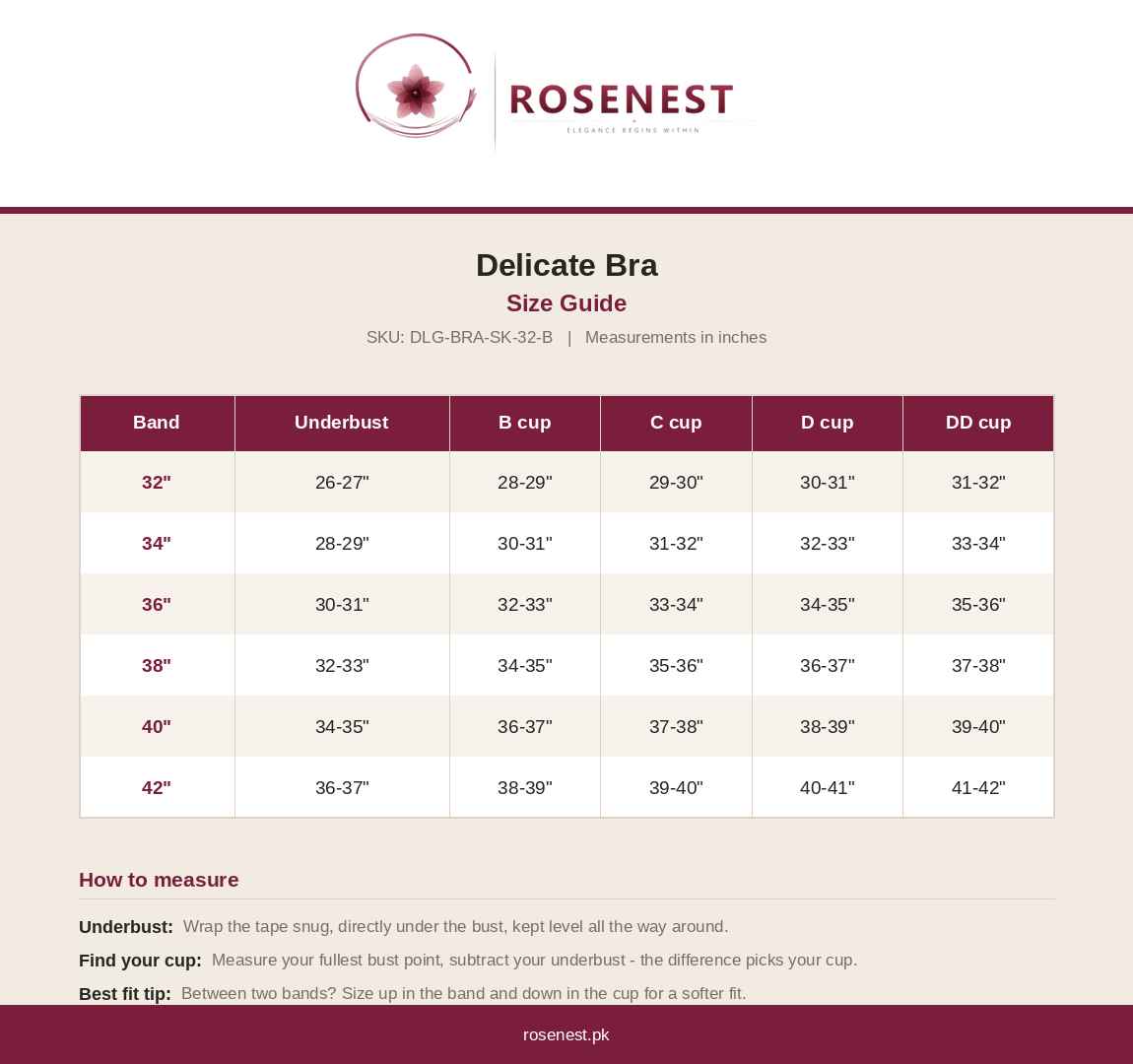This screenshot has height=1064, width=1133.
Task: Click the B cup column header
Action: pos(524,423)
